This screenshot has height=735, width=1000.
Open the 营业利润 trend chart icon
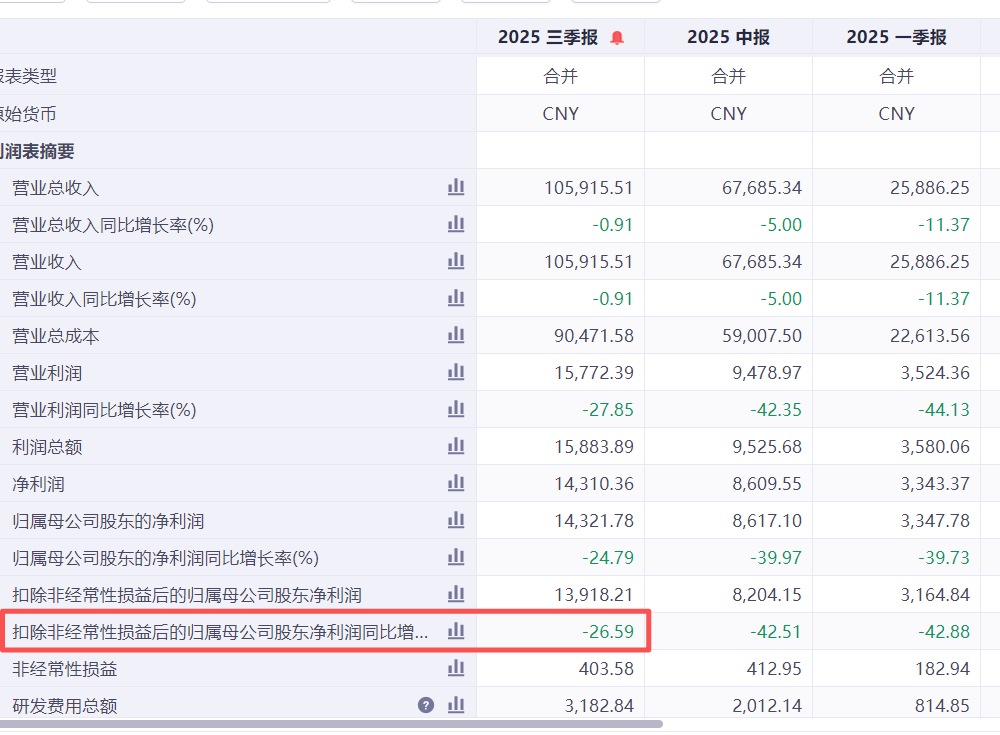pos(456,372)
